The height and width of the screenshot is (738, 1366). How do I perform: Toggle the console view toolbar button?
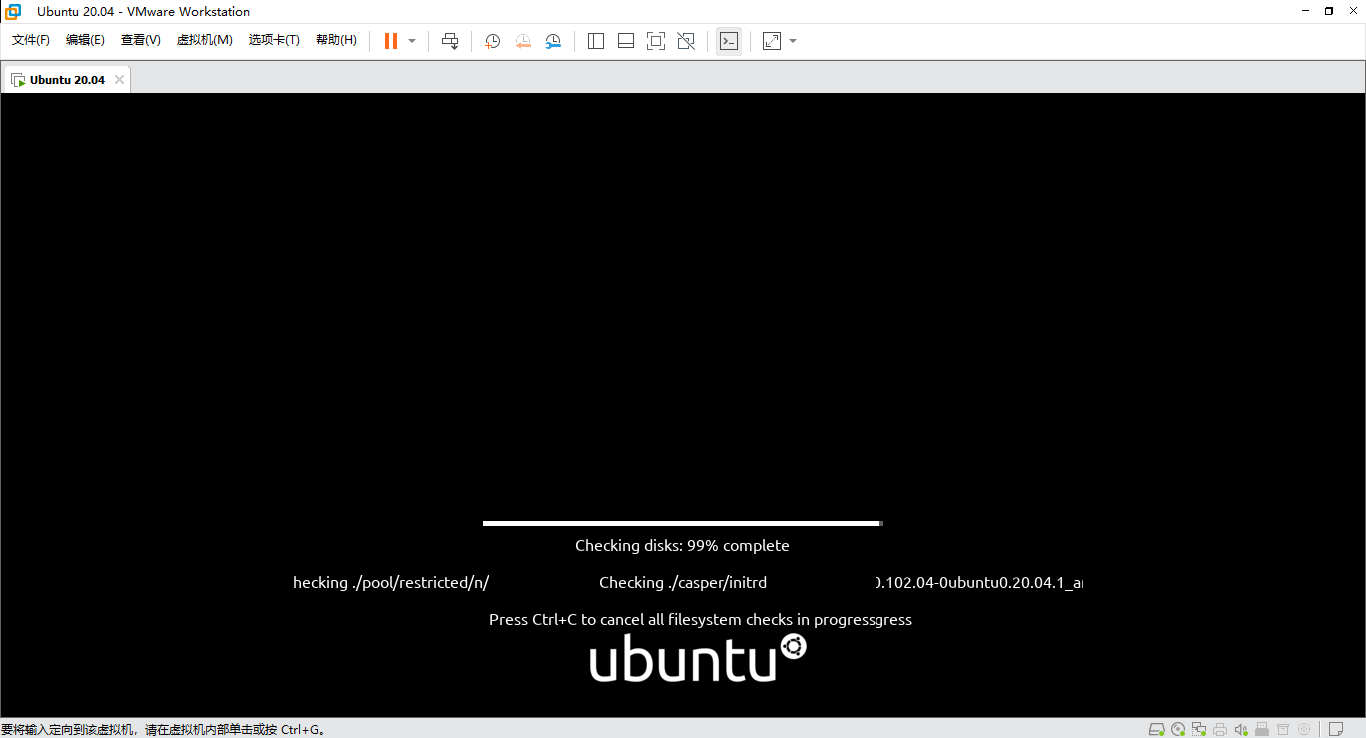click(729, 41)
